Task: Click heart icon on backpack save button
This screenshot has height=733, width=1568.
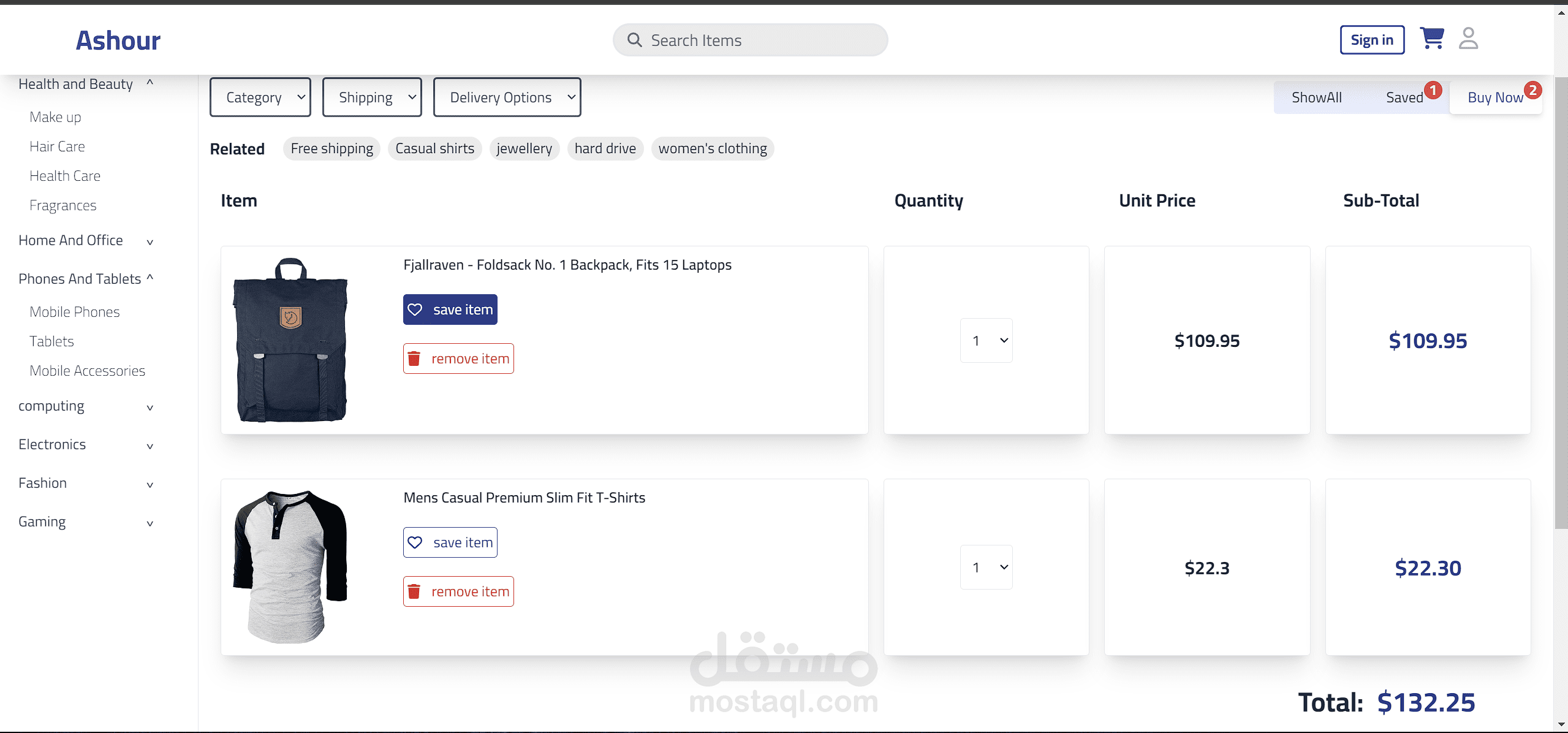Action: (x=415, y=310)
